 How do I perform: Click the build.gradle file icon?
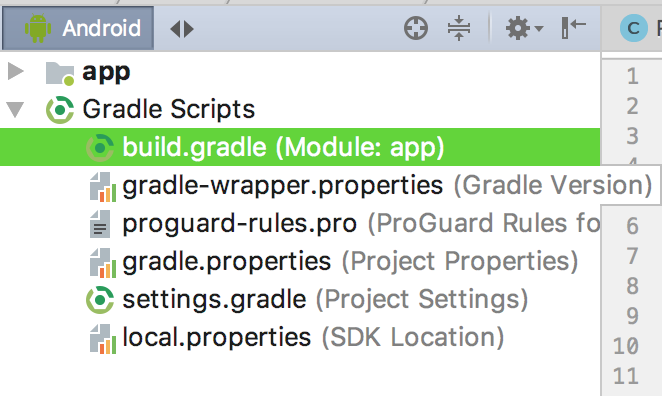100,148
